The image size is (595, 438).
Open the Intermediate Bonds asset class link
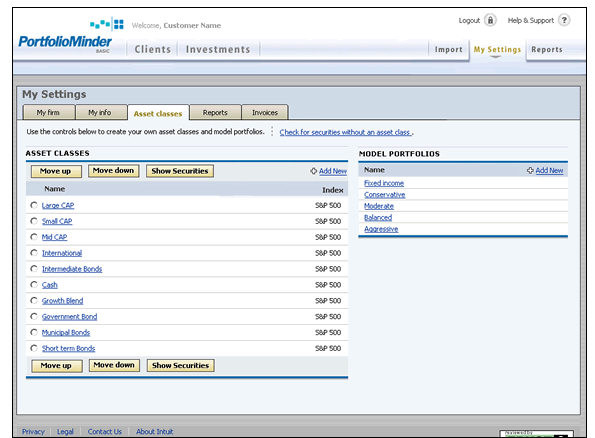[72, 269]
